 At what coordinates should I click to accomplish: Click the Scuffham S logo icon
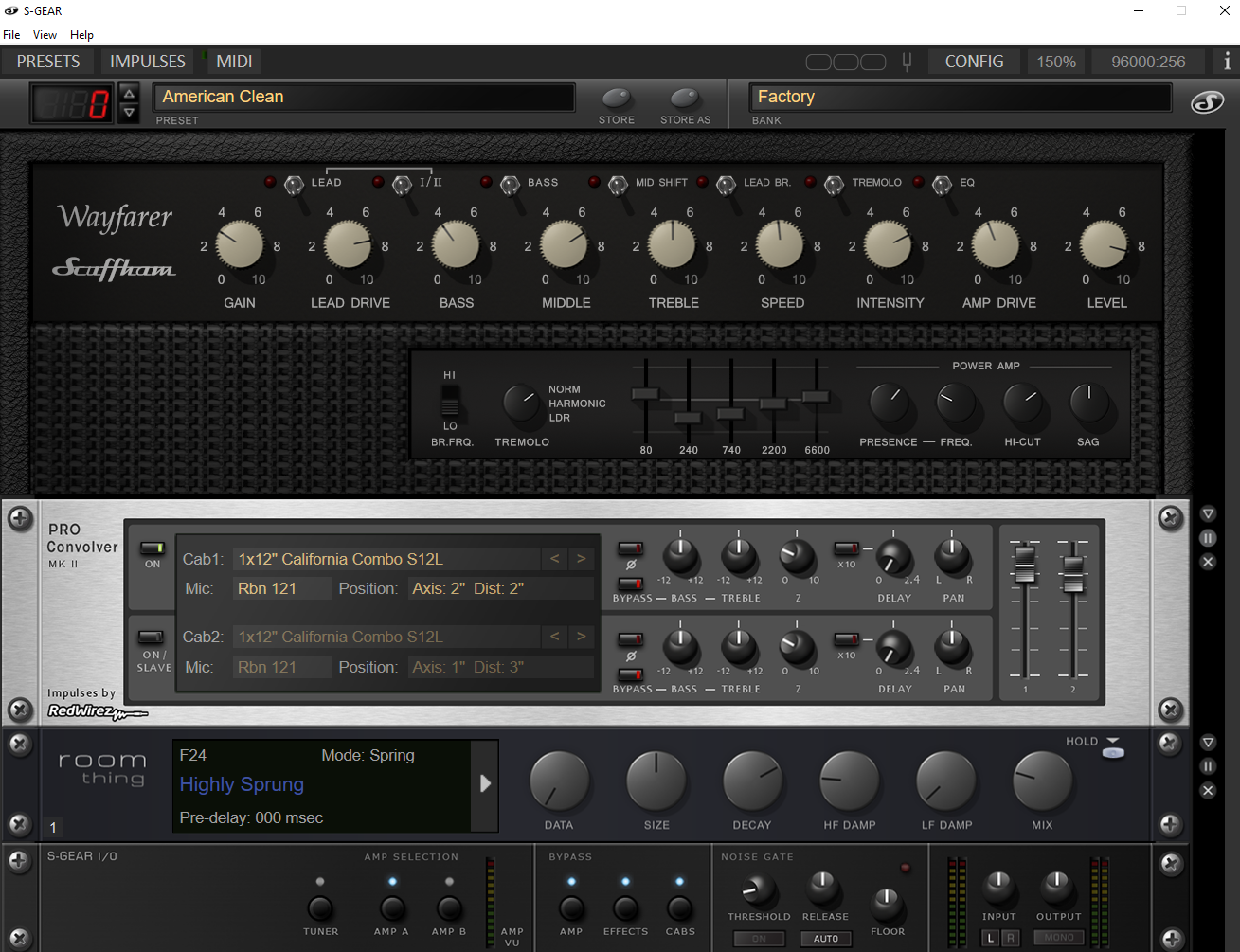pos(1208,102)
